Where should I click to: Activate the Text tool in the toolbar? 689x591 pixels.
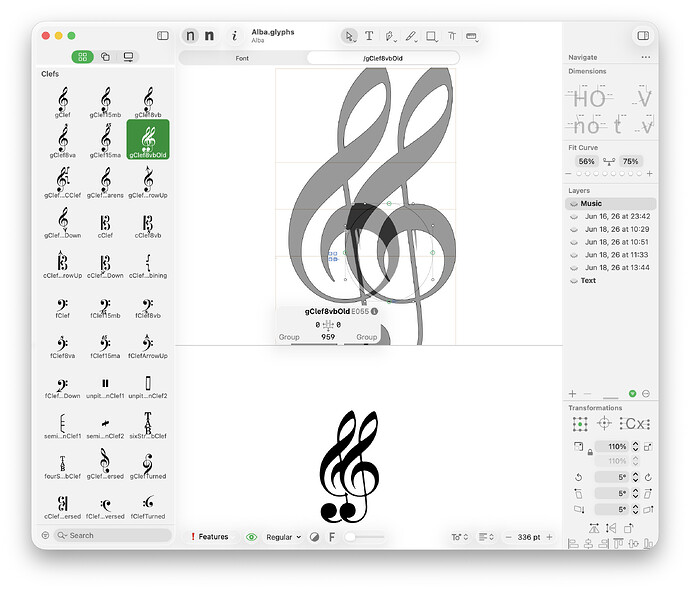pyautogui.click(x=369, y=36)
